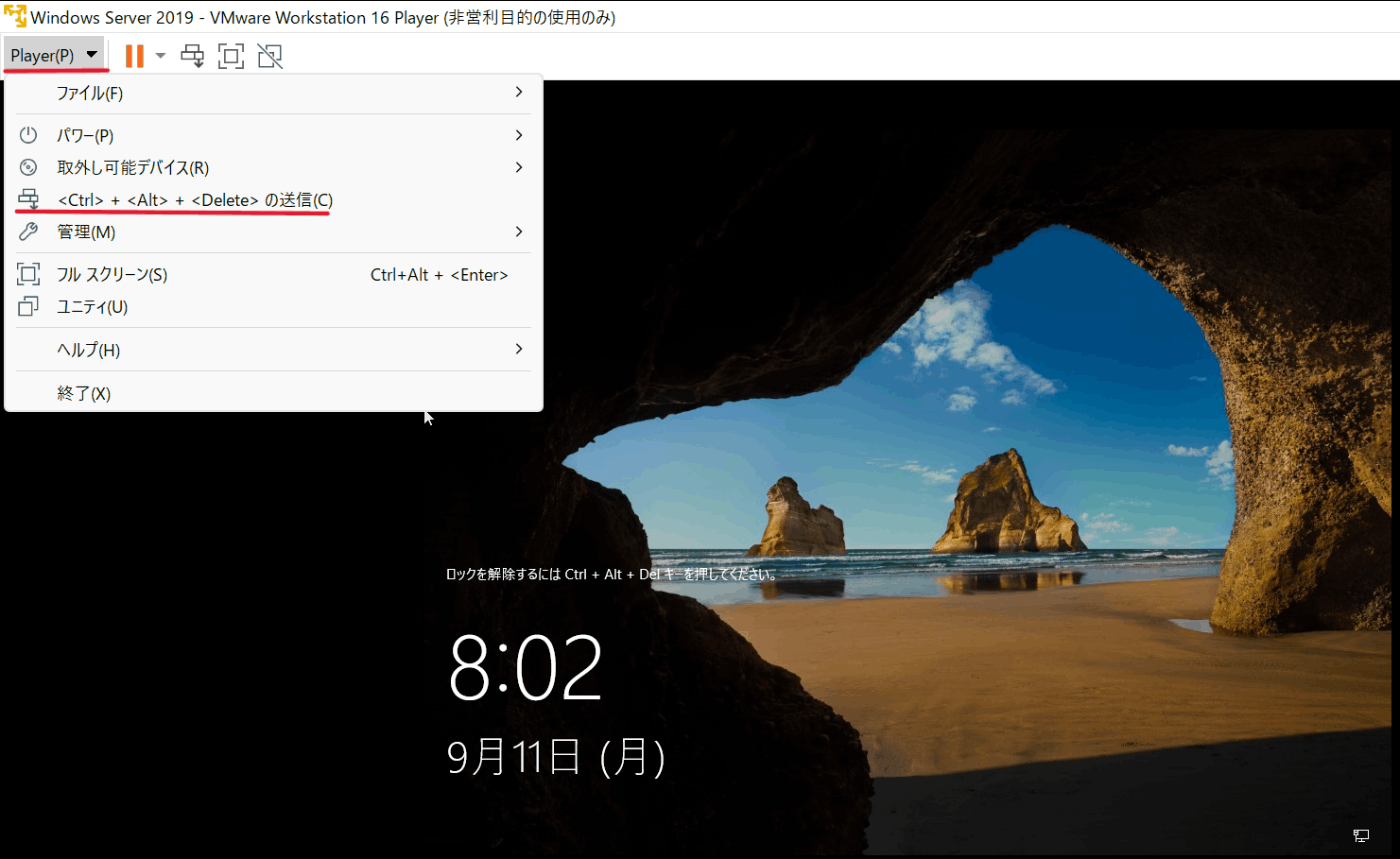Open the 管理(M) submenu
This screenshot has width=1400, height=859.
pyautogui.click(x=274, y=232)
